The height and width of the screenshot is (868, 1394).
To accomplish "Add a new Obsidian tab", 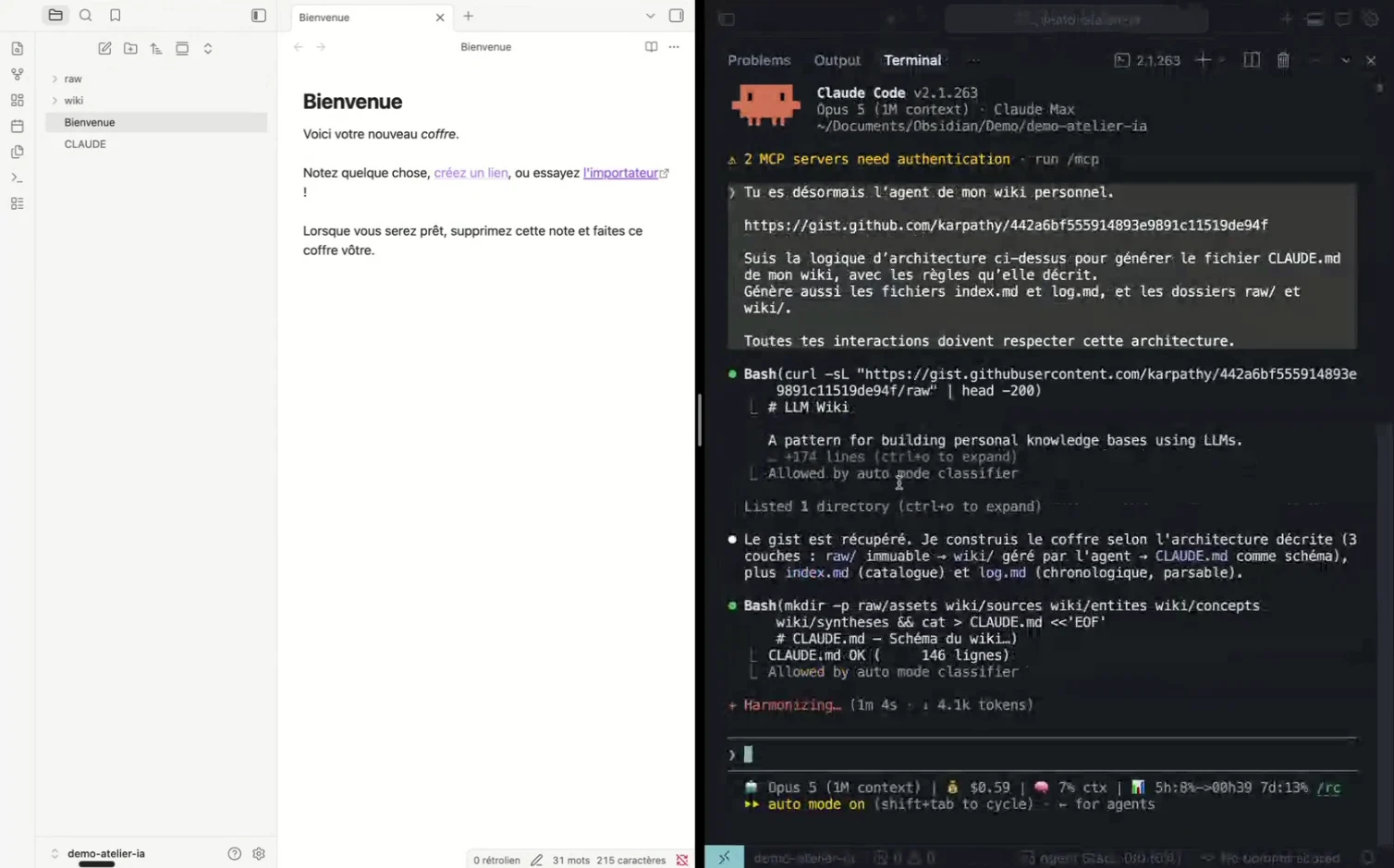I will pyautogui.click(x=469, y=16).
